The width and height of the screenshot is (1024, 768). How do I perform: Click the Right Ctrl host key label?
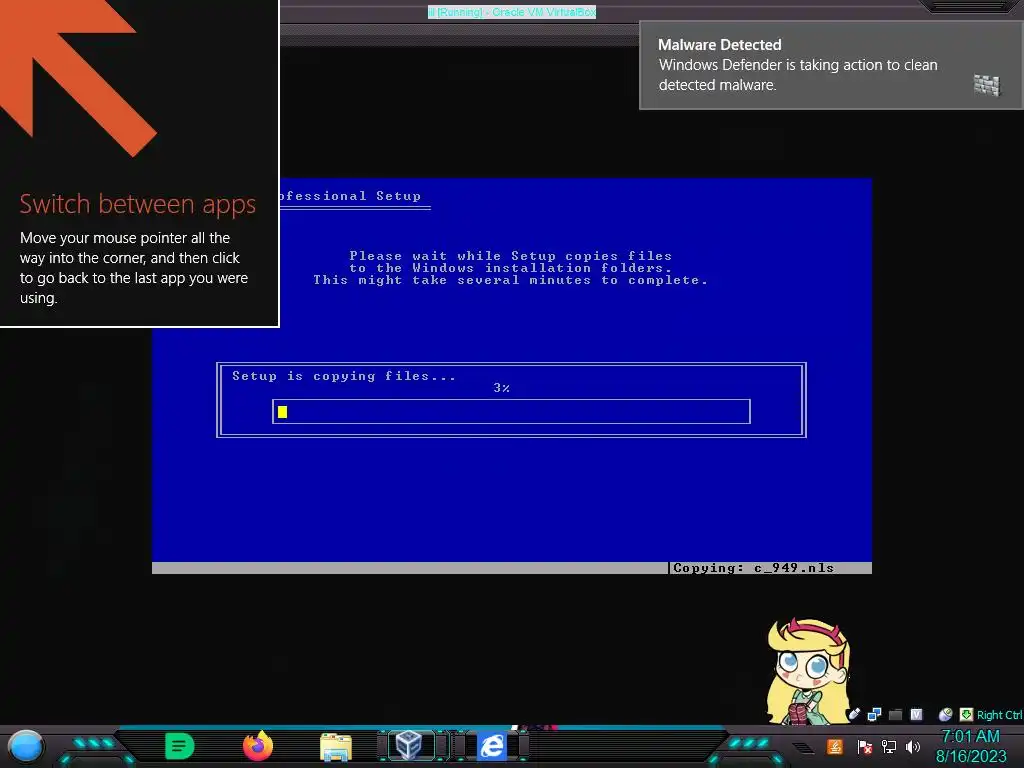click(999, 715)
